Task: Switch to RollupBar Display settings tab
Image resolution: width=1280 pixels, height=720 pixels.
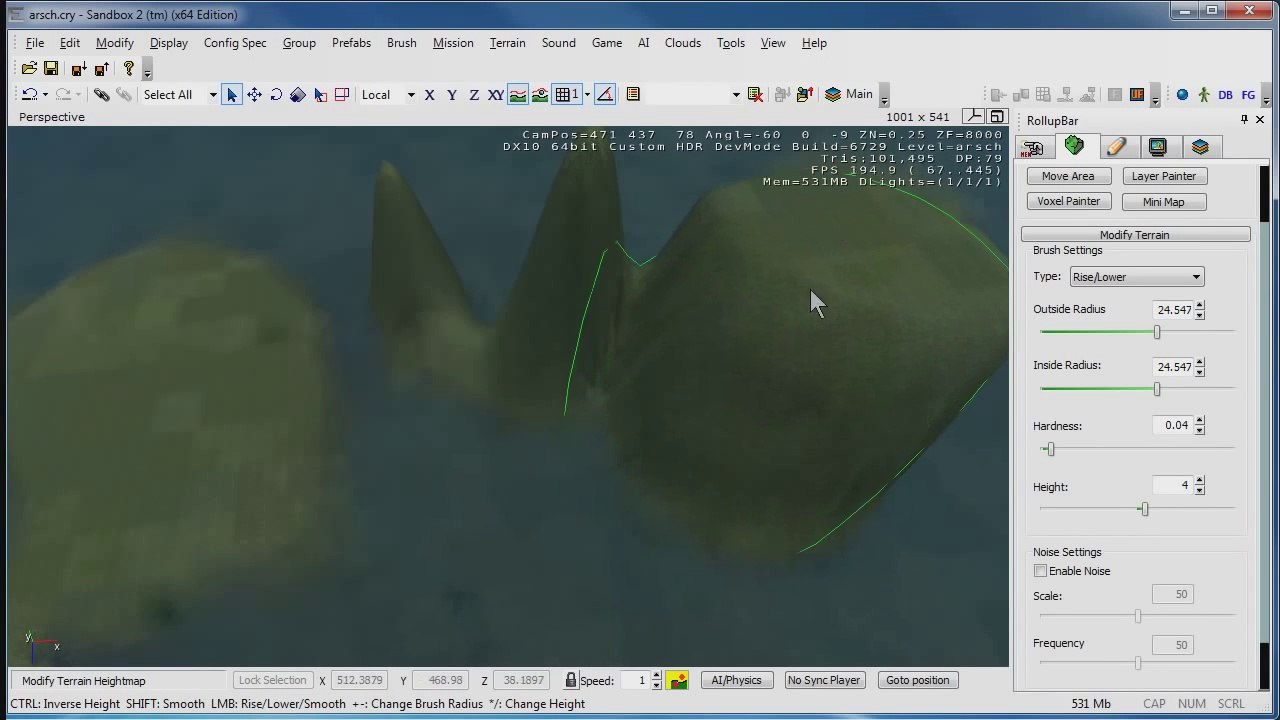Action: 1158,148
